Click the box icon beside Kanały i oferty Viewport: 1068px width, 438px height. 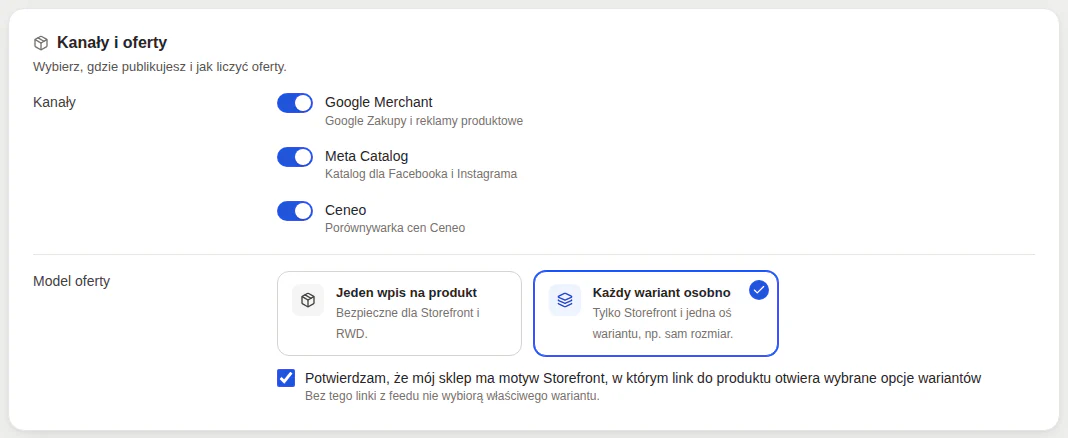(41, 43)
